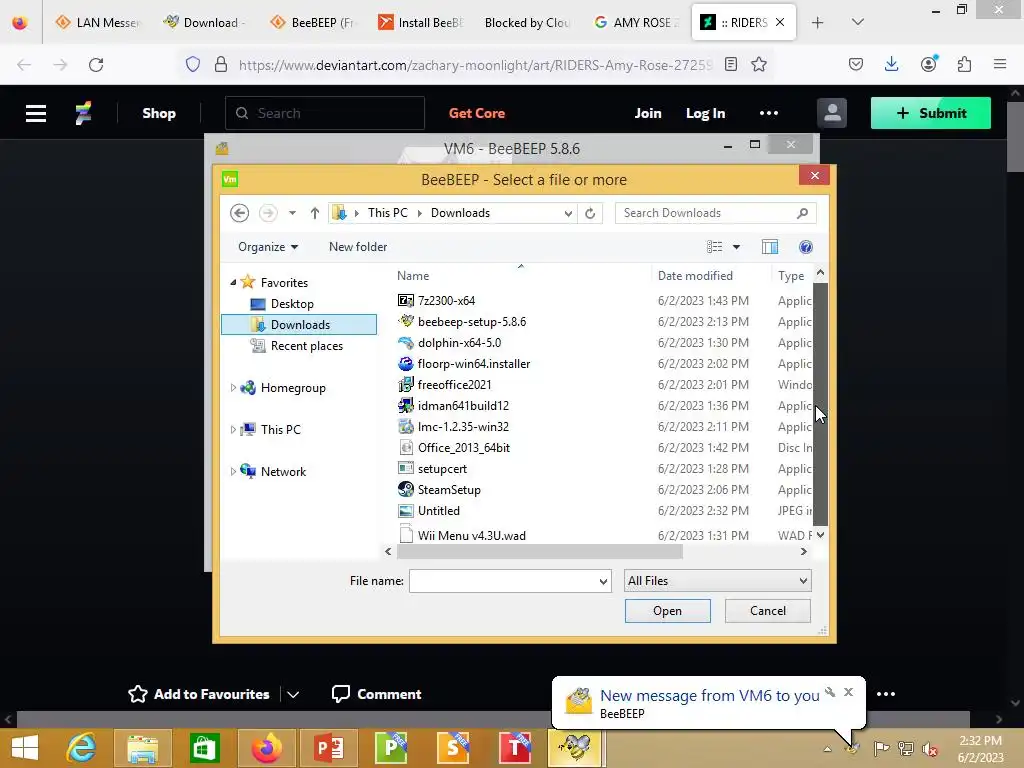Image resolution: width=1024 pixels, height=768 pixels.
Task: Bookmark this page with the star icon
Action: [758, 64]
